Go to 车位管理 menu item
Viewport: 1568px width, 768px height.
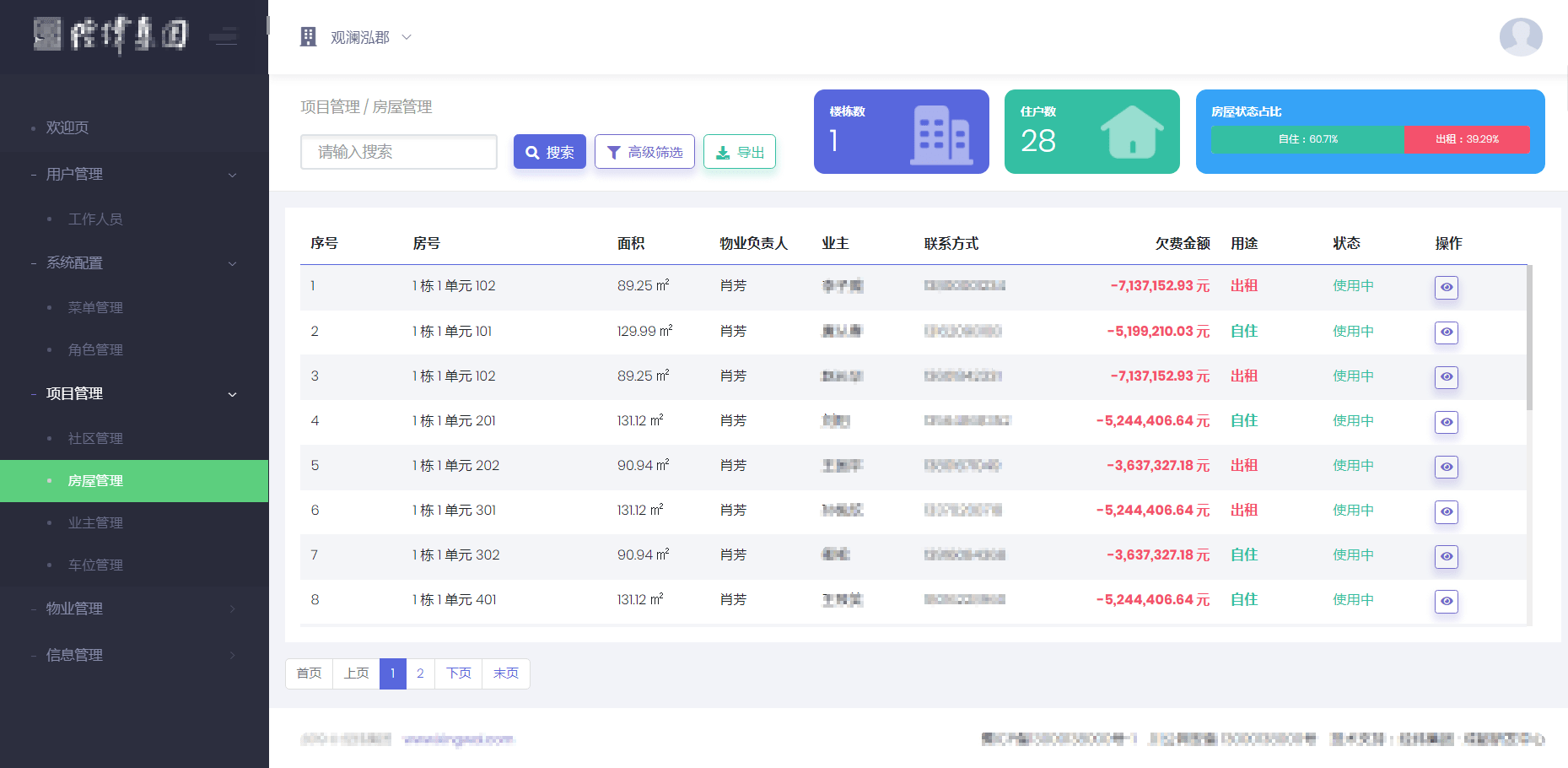(x=95, y=565)
